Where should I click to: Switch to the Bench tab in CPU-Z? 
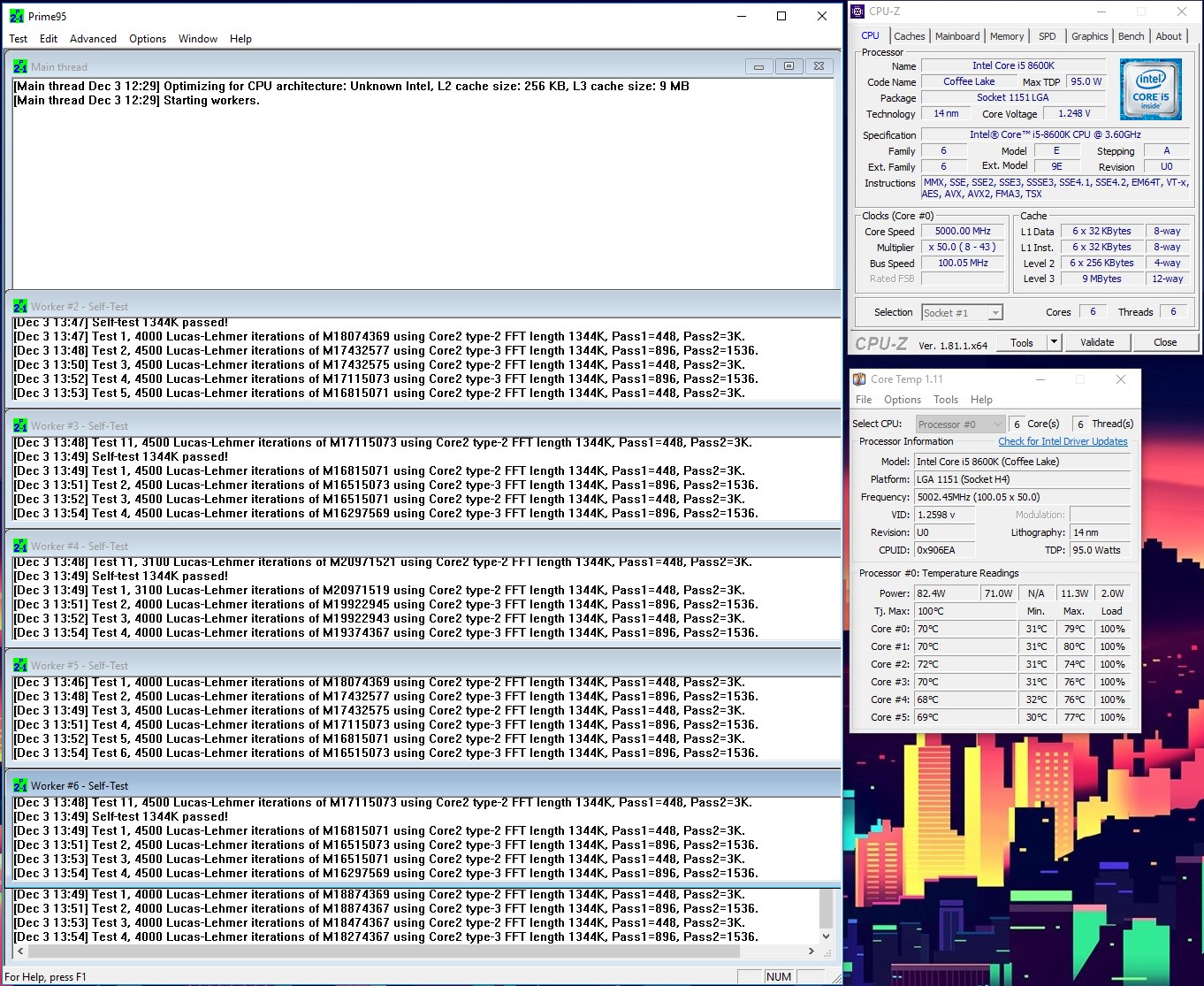click(x=1131, y=36)
